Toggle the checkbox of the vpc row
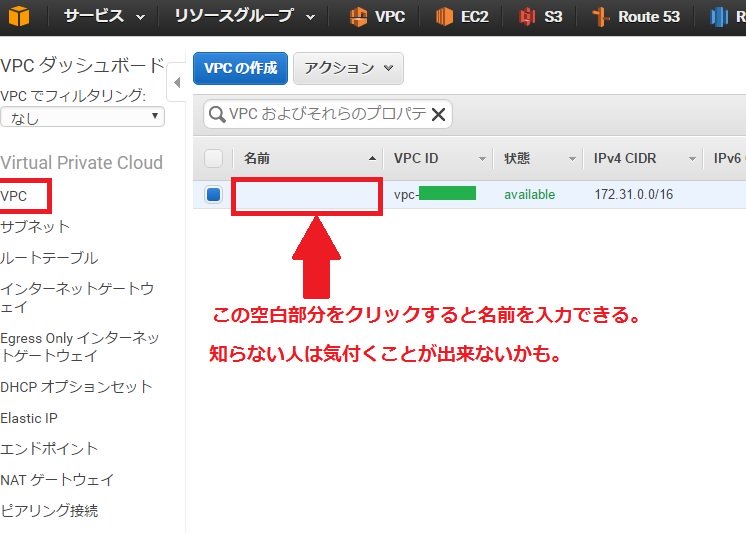The image size is (746, 533). click(213, 194)
